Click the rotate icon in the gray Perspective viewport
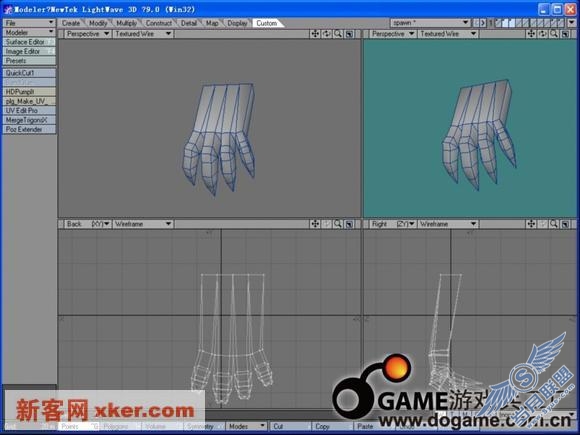 (326, 34)
